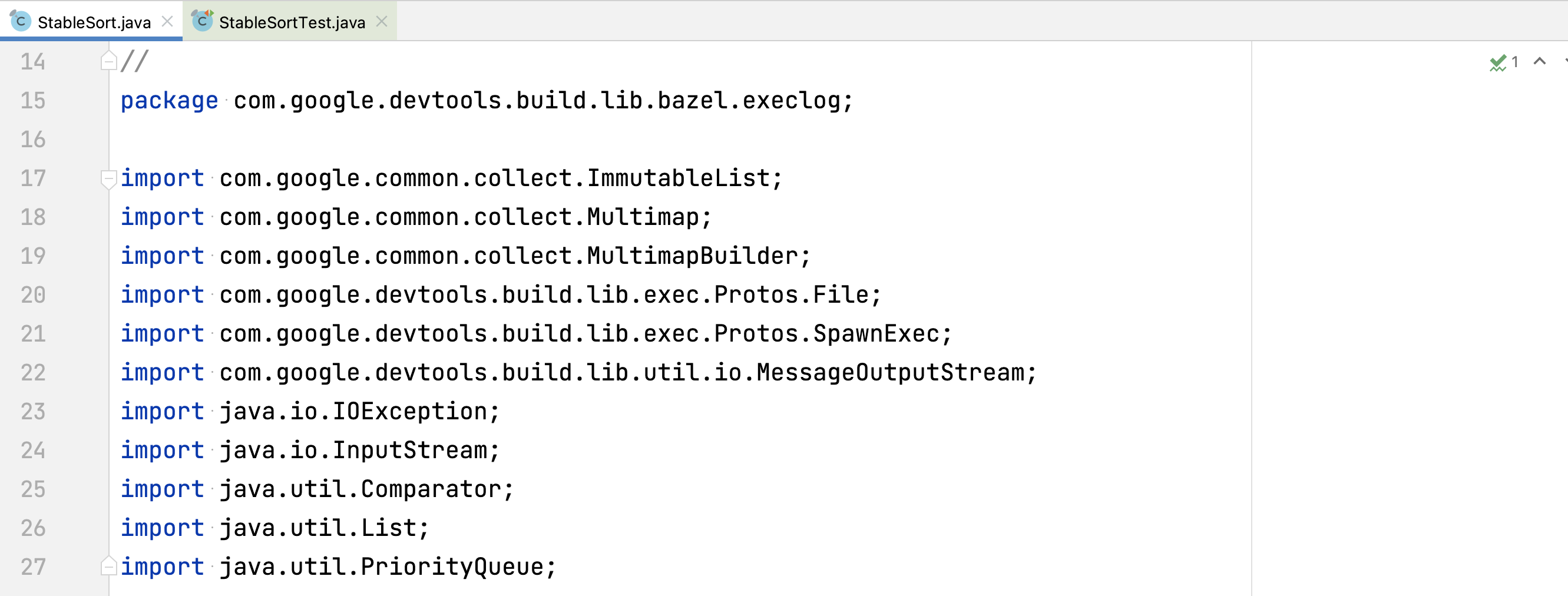Collapse the import block at line 17
1568x596 pixels.
[108, 178]
